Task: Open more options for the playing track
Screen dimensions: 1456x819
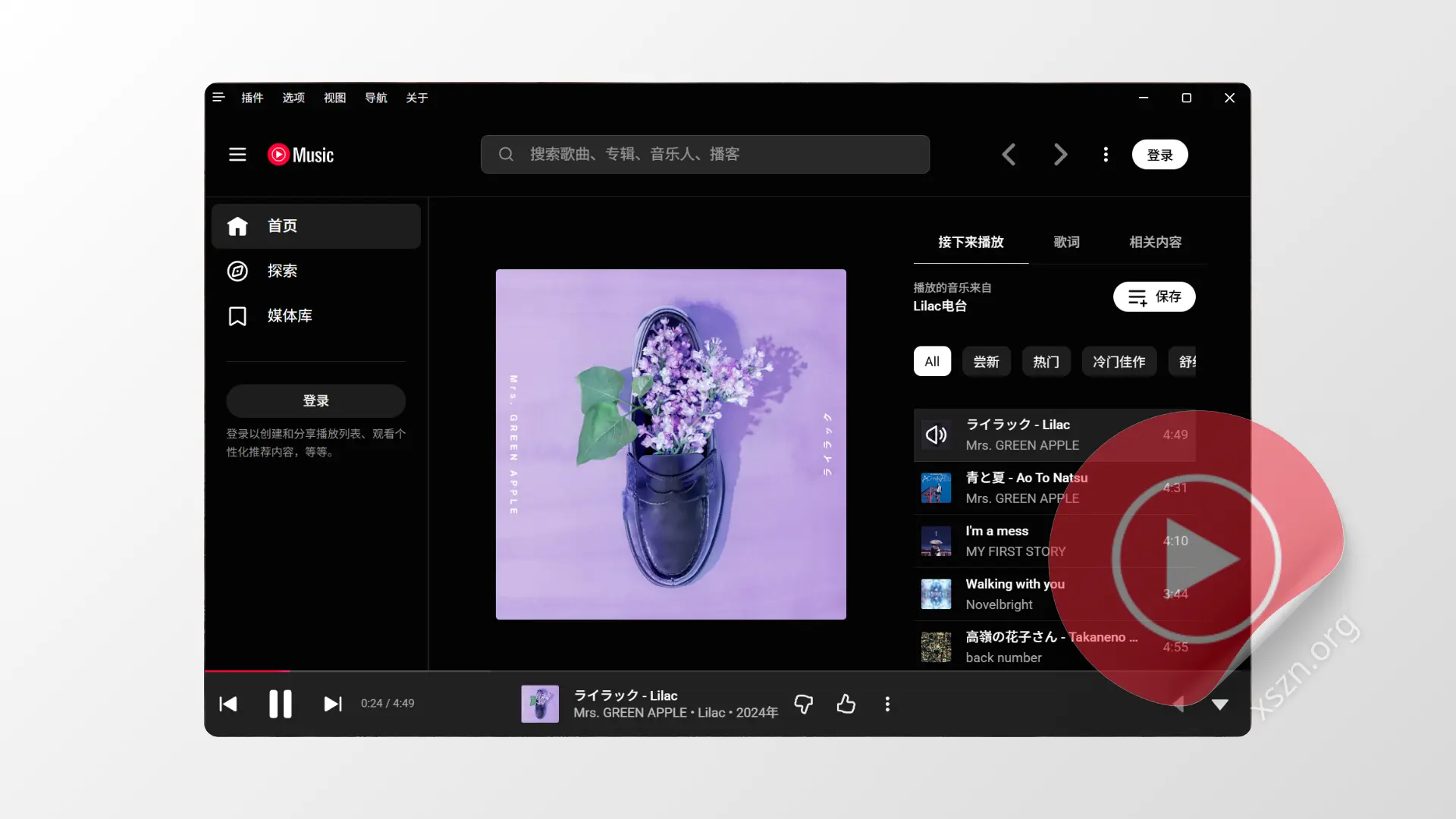Action: click(x=887, y=704)
